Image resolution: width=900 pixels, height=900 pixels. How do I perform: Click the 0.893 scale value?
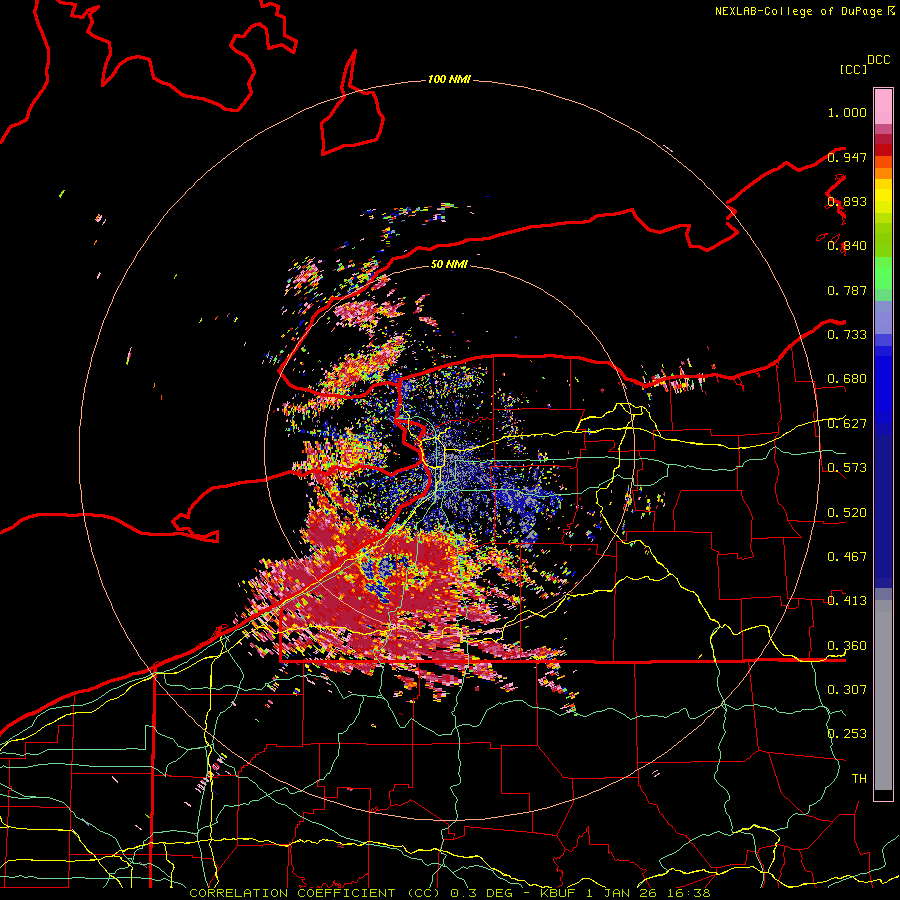tap(847, 201)
